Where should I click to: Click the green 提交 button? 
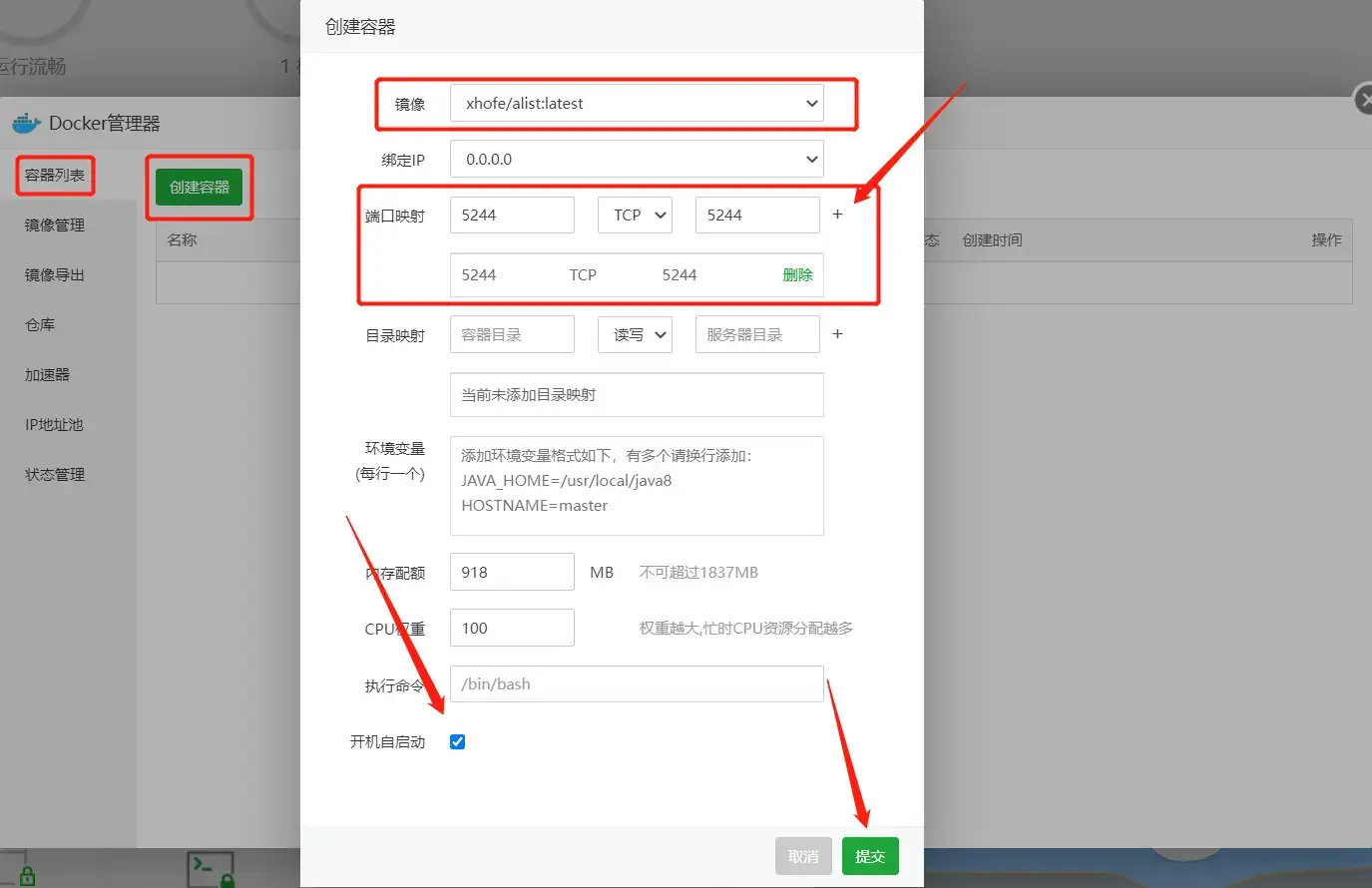(x=870, y=856)
